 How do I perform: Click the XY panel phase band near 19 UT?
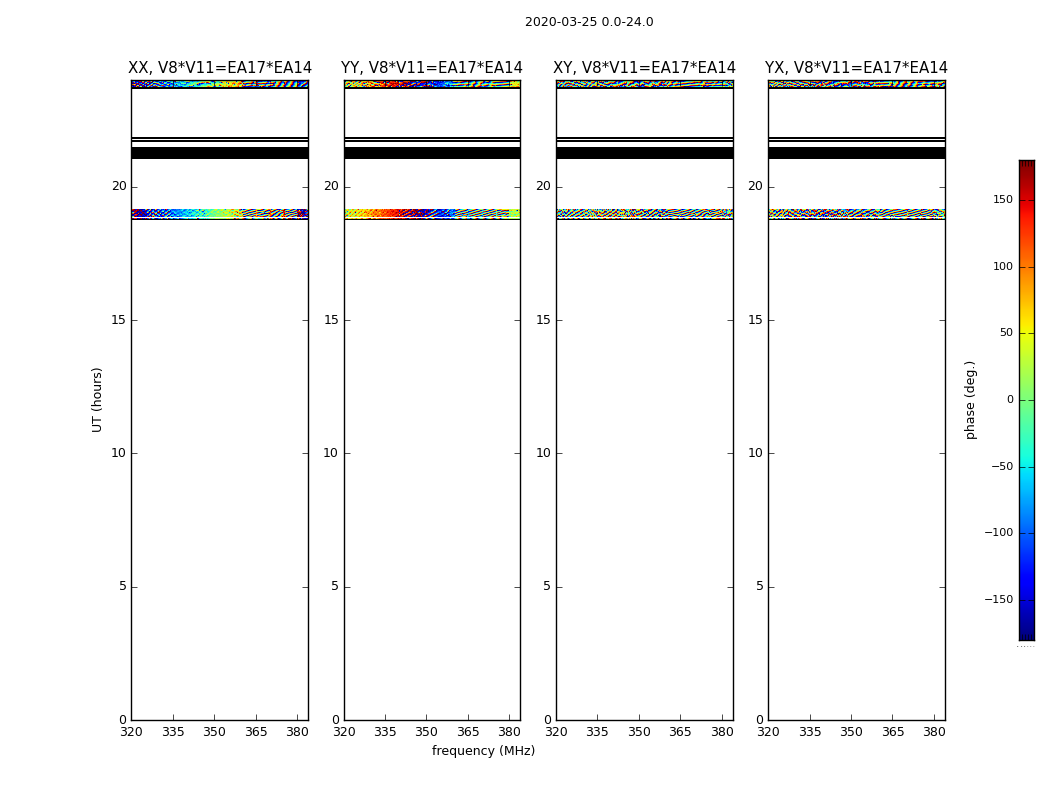[x=644, y=214]
